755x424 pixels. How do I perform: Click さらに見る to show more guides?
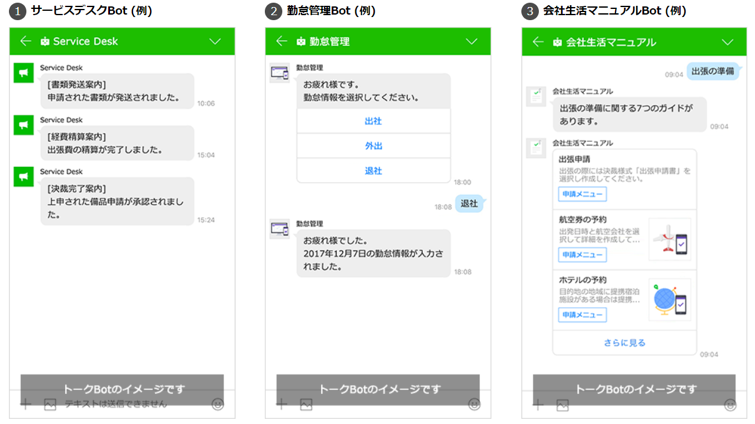click(625, 343)
